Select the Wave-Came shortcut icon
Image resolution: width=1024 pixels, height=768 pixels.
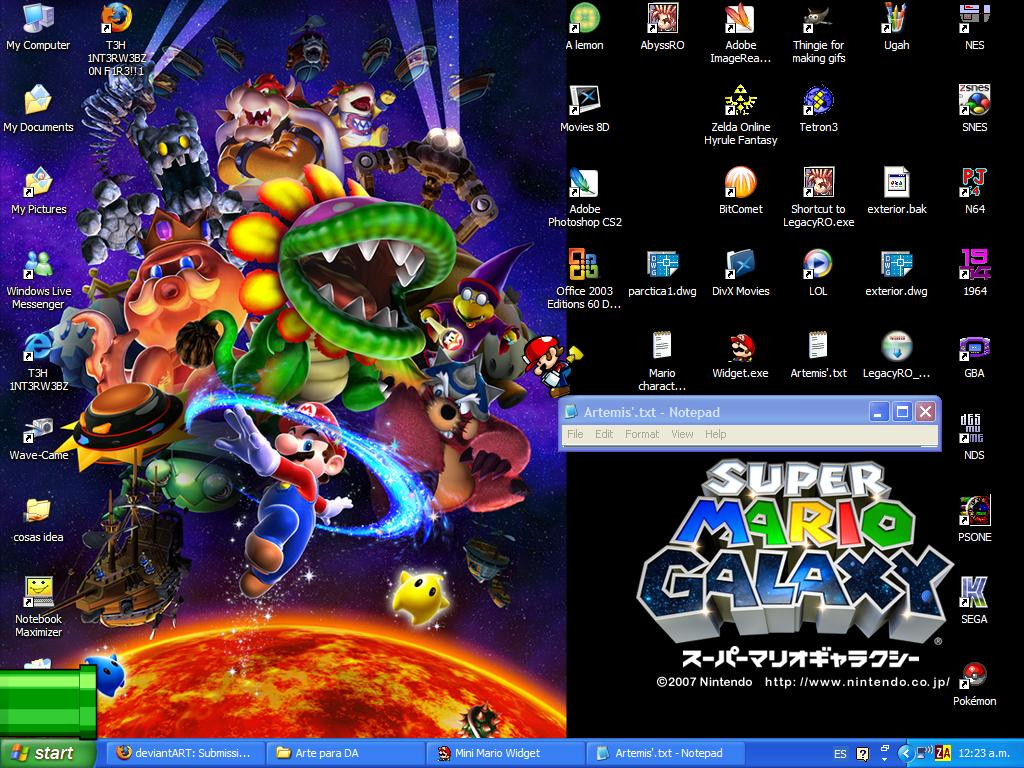pos(38,430)
